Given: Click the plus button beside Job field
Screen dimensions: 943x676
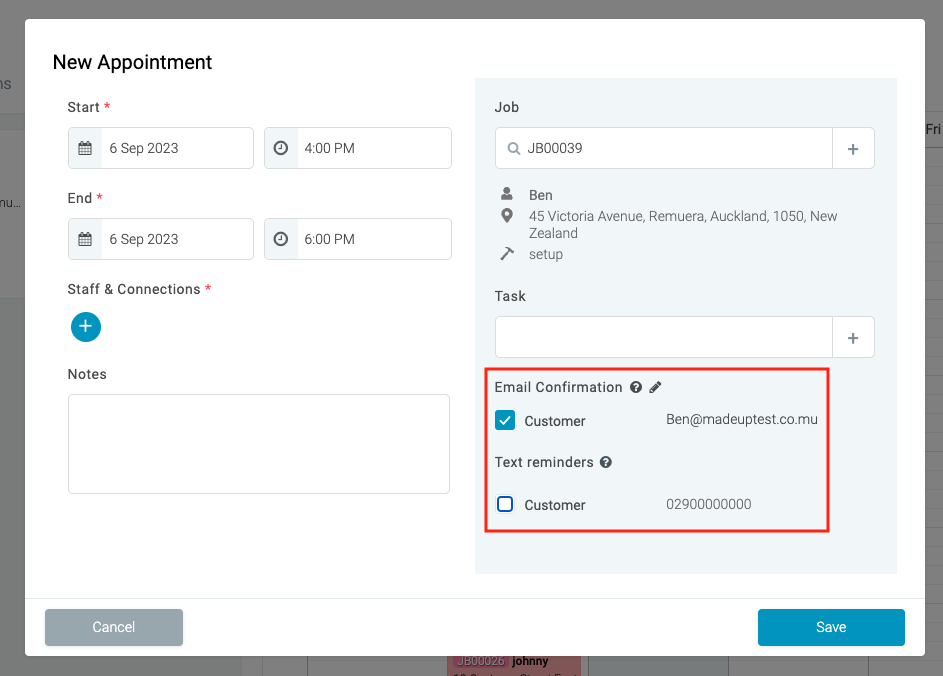Looking at the screenshot, I should 853,148.
